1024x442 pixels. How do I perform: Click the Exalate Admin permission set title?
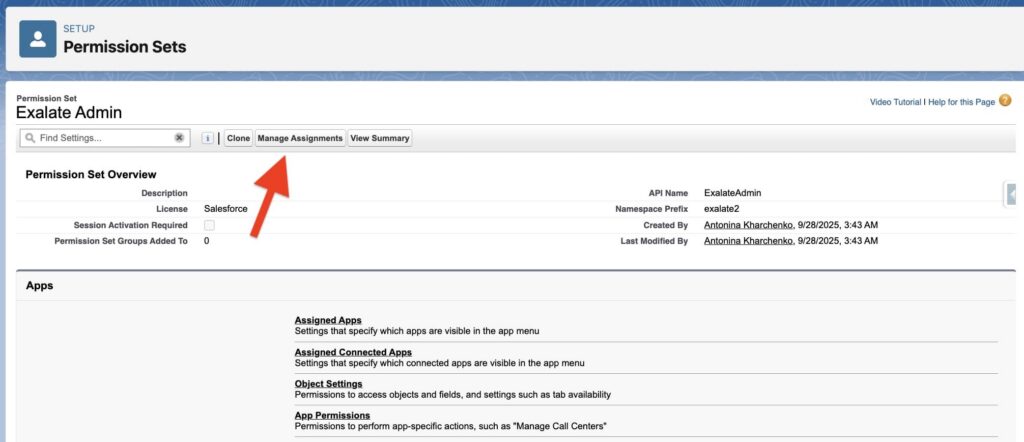[x=69, y=113]
